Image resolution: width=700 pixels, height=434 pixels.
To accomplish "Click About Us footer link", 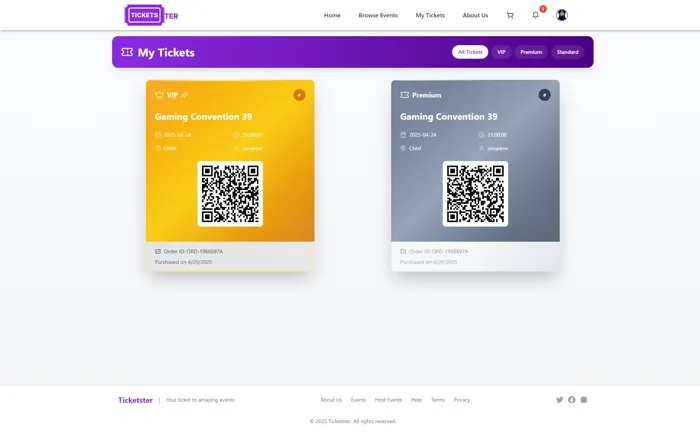I will pyautogui.click(x=331, y=400).
